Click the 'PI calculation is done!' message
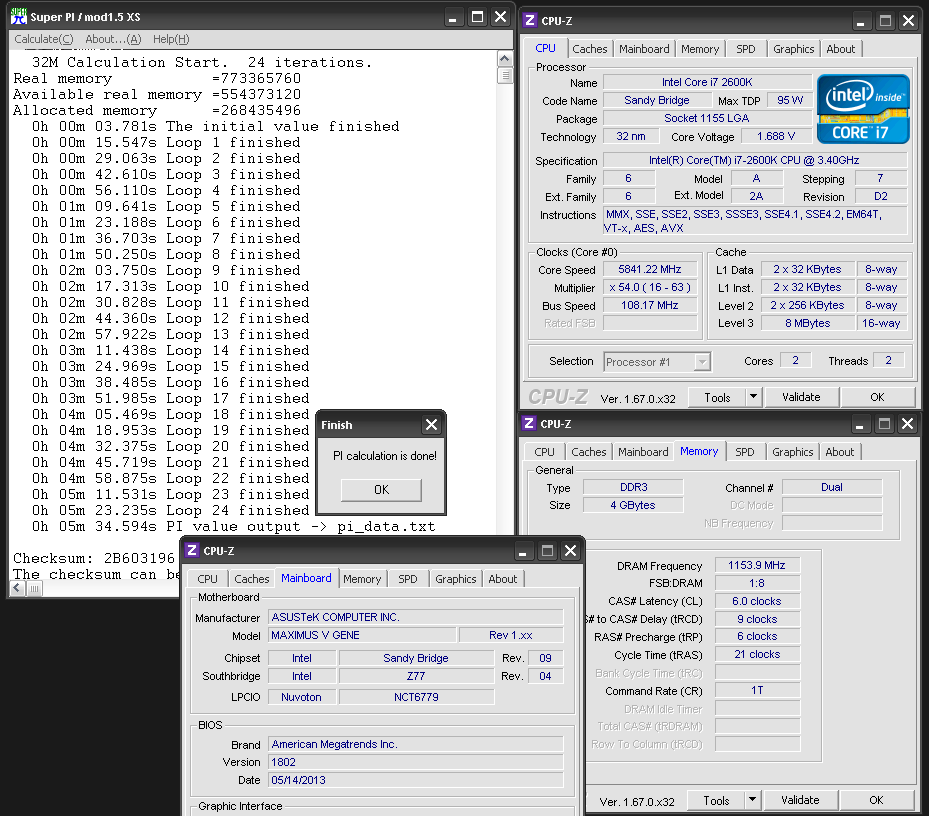This screenshot has width=929, height=816. point(385,456)
